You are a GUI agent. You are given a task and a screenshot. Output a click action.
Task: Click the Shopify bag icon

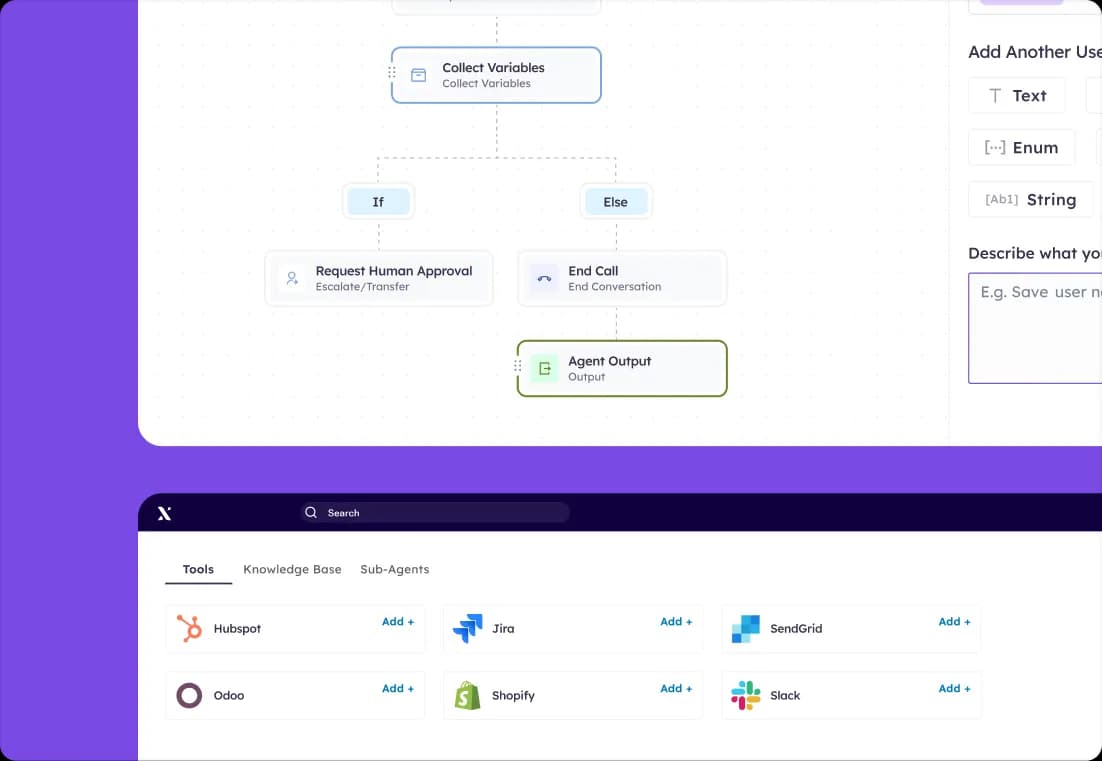(467, 695)
